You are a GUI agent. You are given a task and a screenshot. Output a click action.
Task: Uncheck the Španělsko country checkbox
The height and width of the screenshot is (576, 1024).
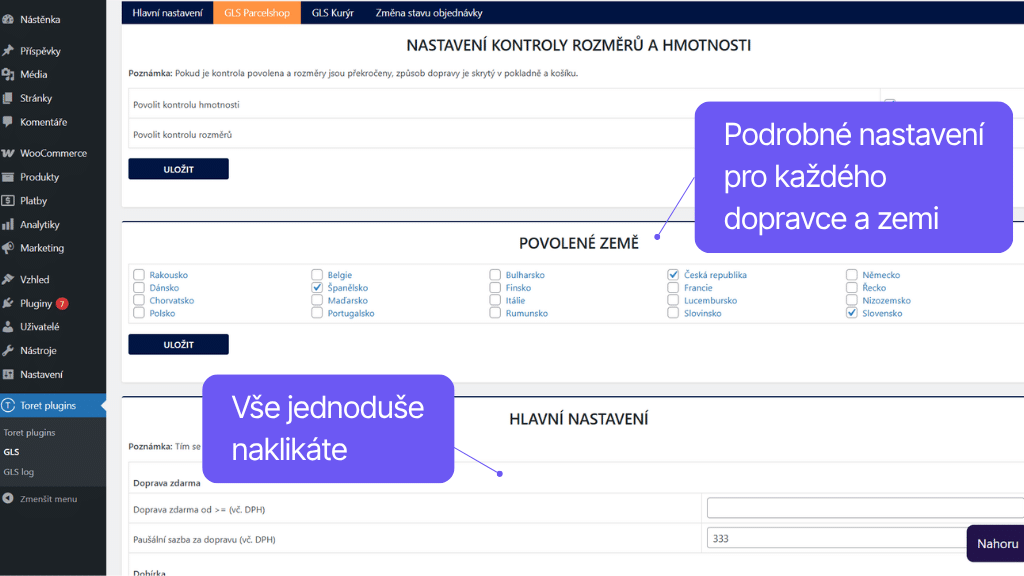click(x=316, y=287)
